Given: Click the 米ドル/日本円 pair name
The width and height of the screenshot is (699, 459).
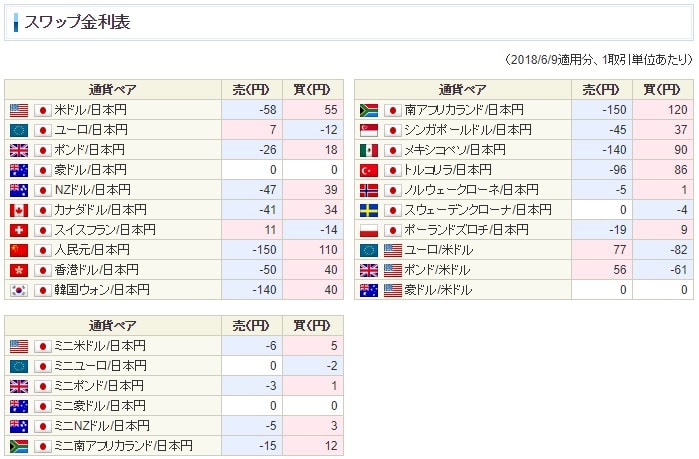Looking at the screenshot, I should tap(90, 110).
